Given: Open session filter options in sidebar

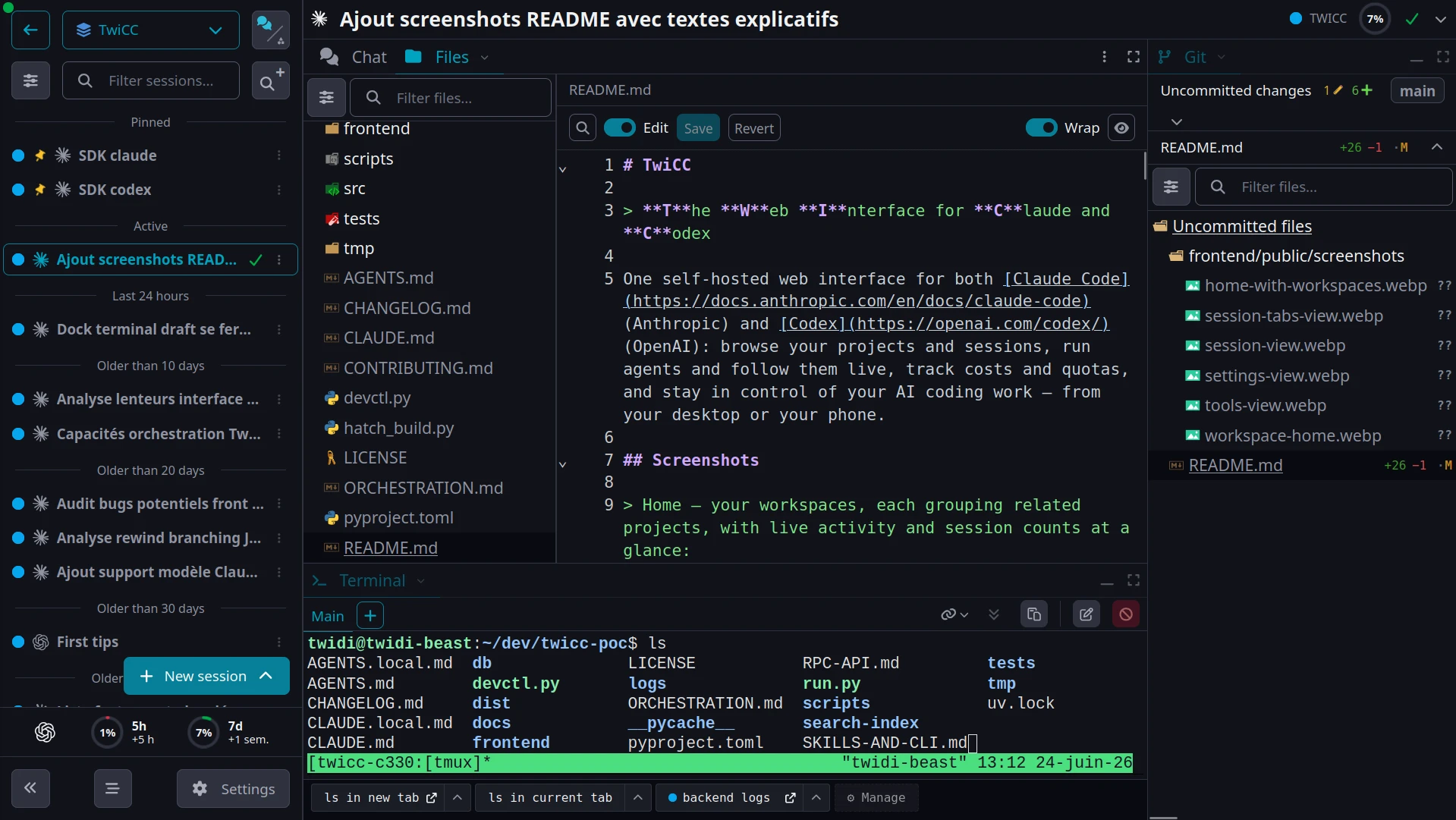Looking at the screenshot, I should click(30, 80).
